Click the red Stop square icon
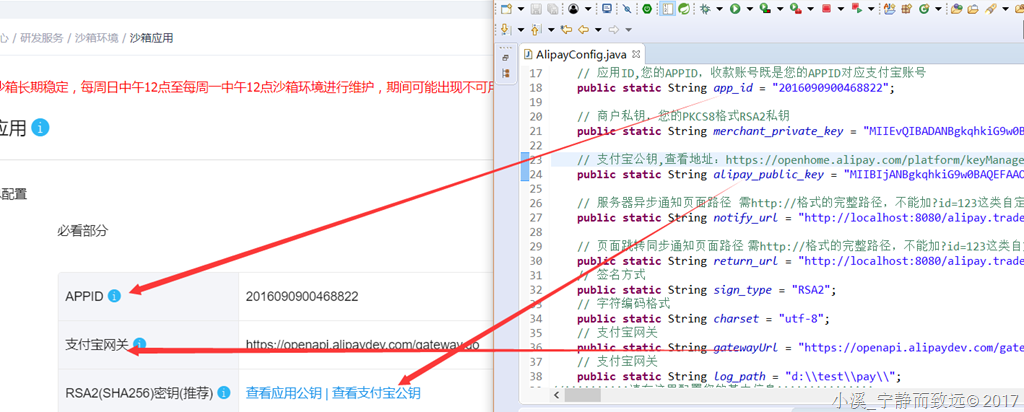The width and height of the screenshot is (1024, 412). (826, 8)
